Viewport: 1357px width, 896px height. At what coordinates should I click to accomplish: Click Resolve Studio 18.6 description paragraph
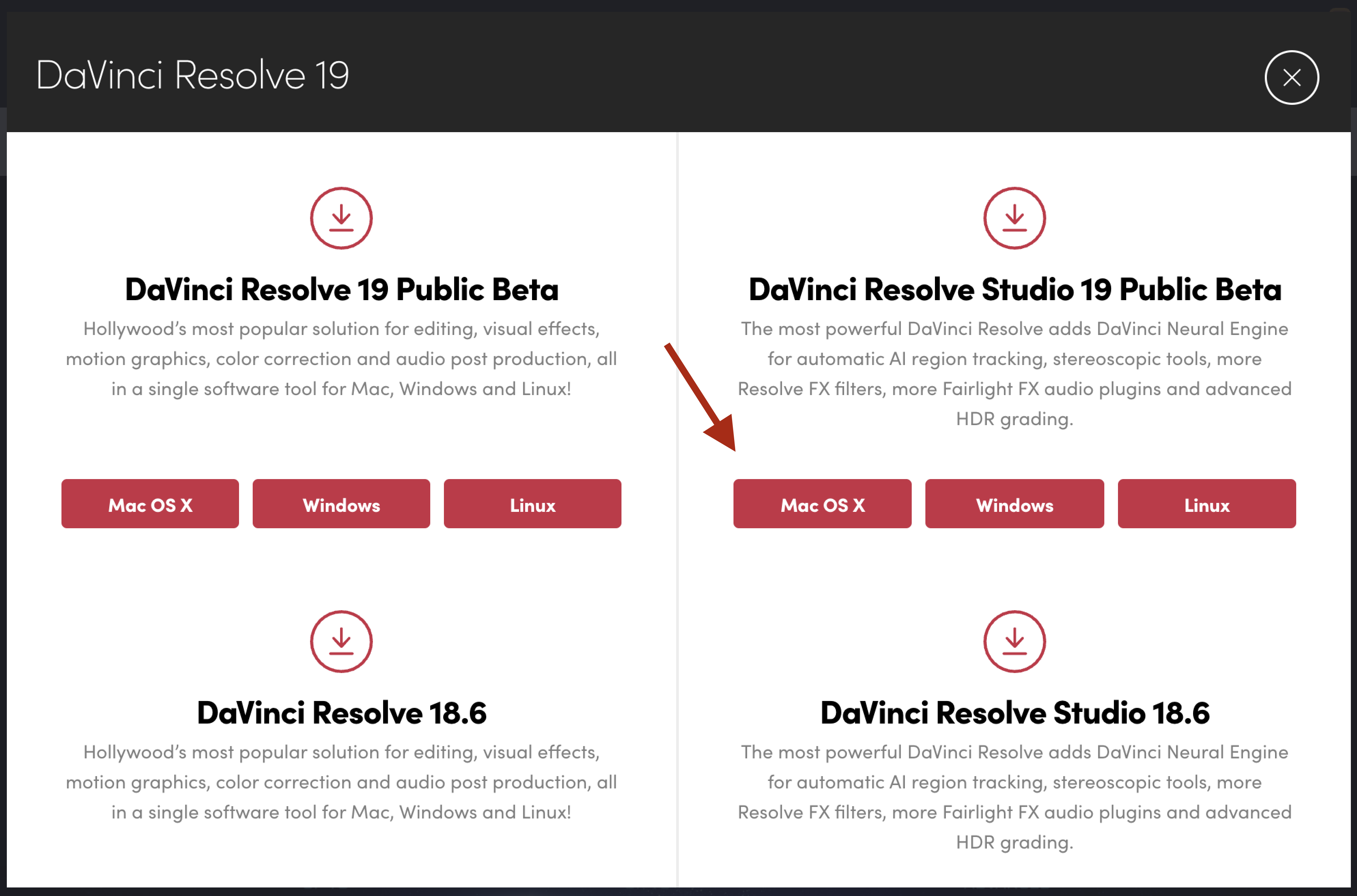pyautogui.click(x=1015, y=797)
